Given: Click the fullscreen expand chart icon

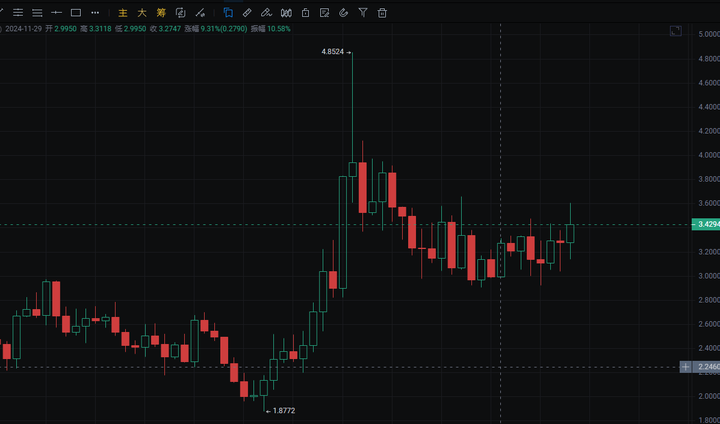Looking at the screenshot, I should pyautogui.click(x=676, y=31).
